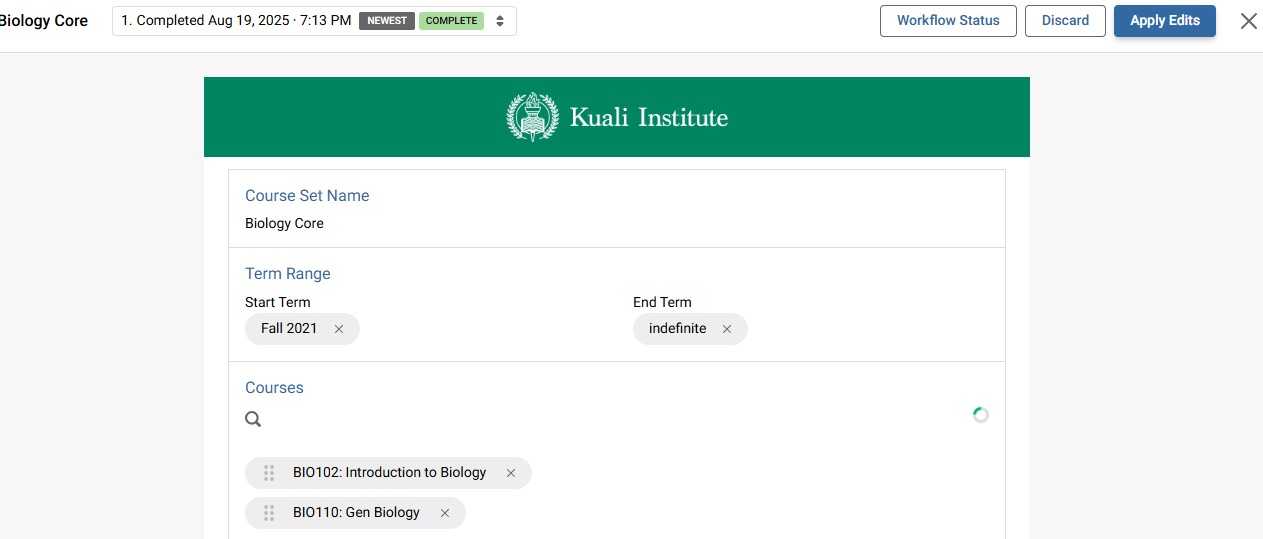Remove the indefinite end term chip
Viewport: 1263px width, 539px height.
[x=727, y=329]
